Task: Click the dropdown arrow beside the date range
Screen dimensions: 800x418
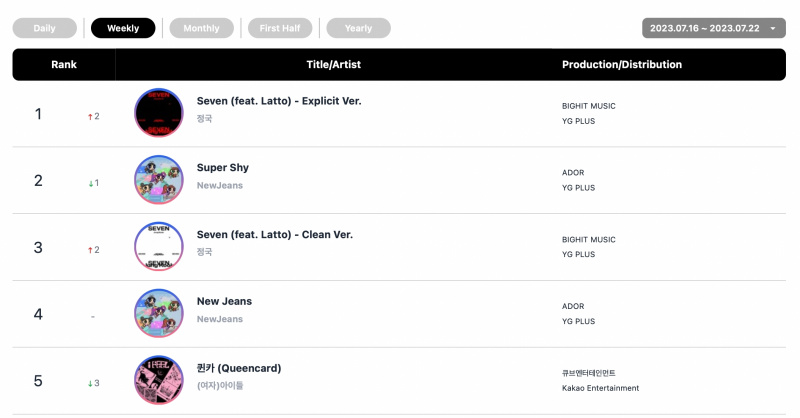Action: click(773, 29)
